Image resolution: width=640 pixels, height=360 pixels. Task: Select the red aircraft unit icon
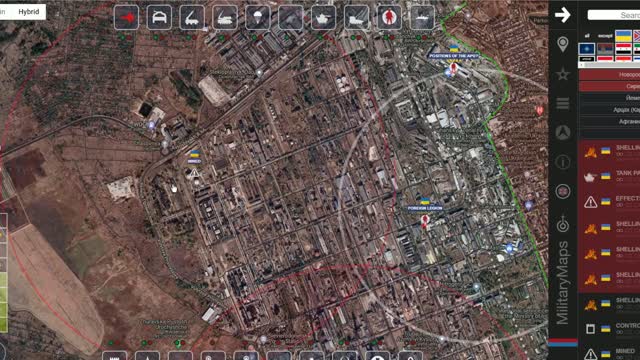[126, 18]
